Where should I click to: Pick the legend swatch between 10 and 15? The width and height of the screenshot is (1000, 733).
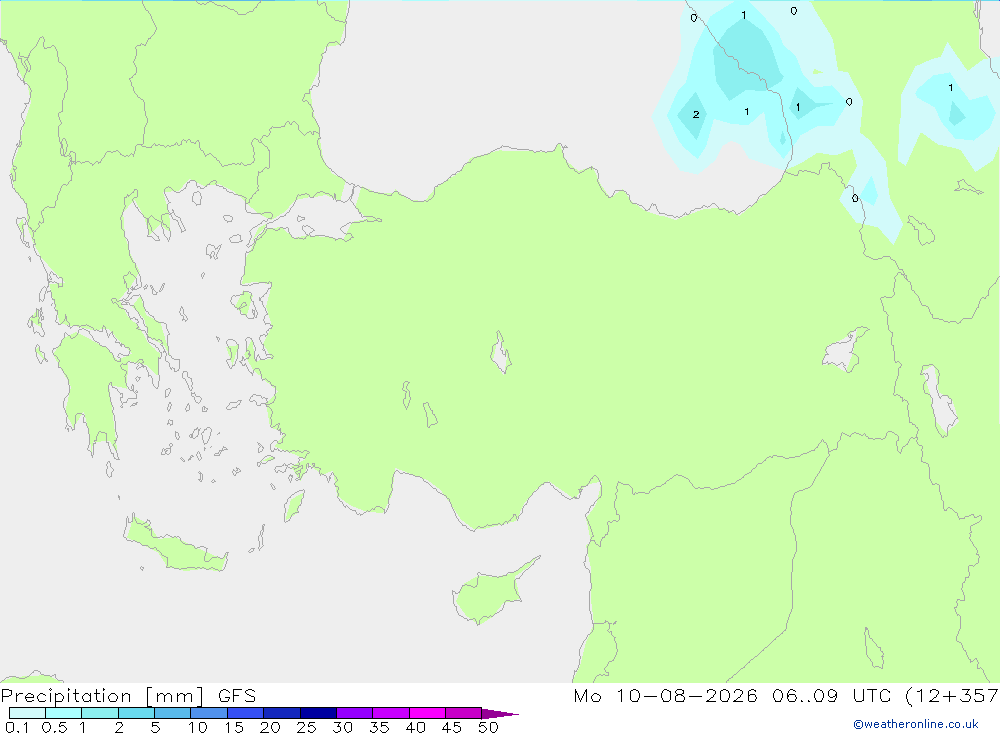coord(209,713)
